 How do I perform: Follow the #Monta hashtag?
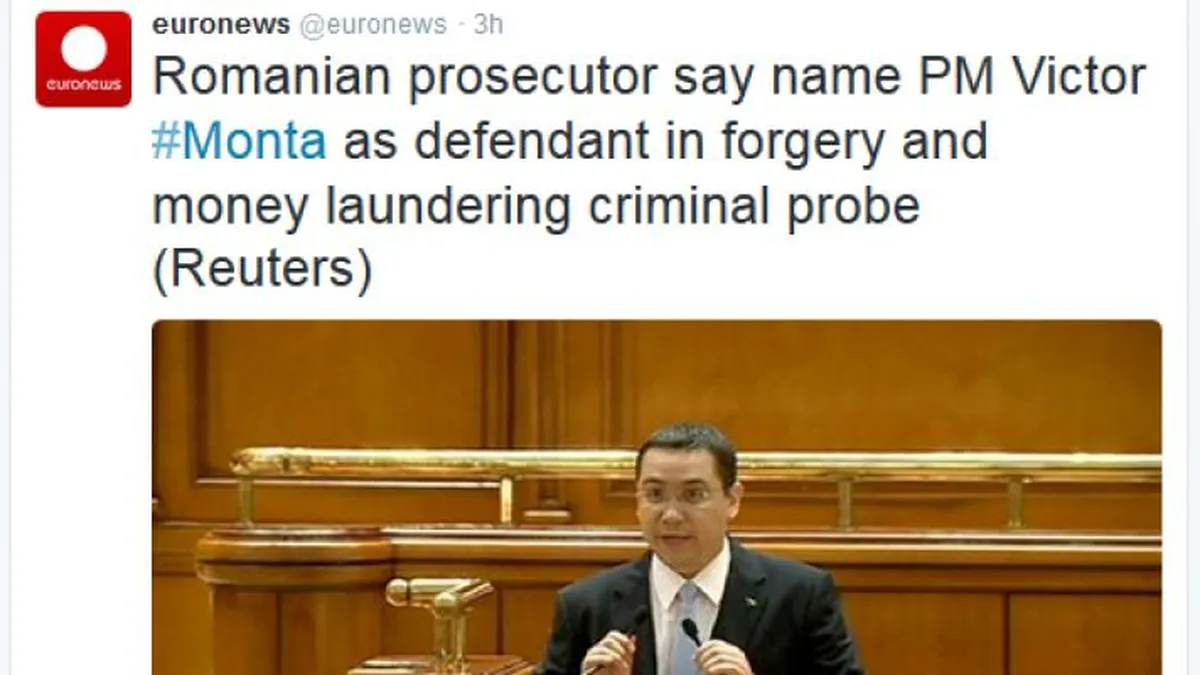pos(239,142)
